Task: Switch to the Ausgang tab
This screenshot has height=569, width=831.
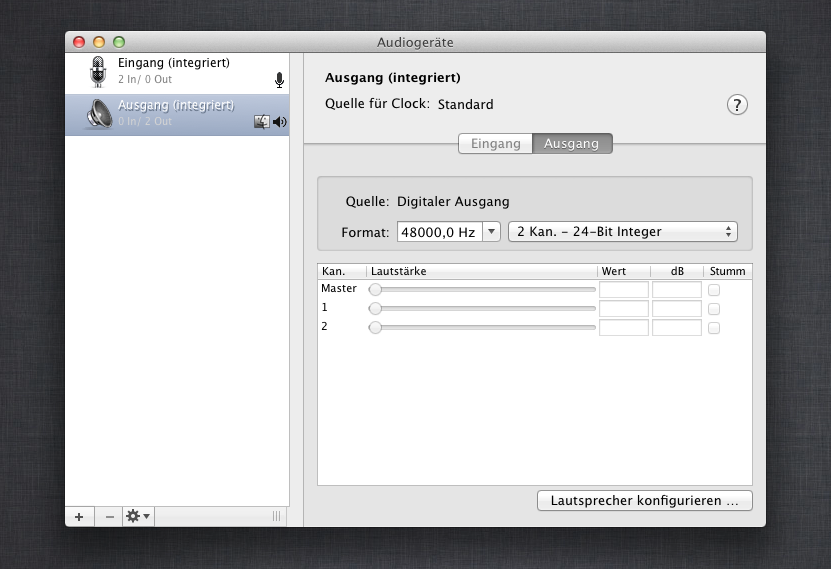Action: [571, 144]
